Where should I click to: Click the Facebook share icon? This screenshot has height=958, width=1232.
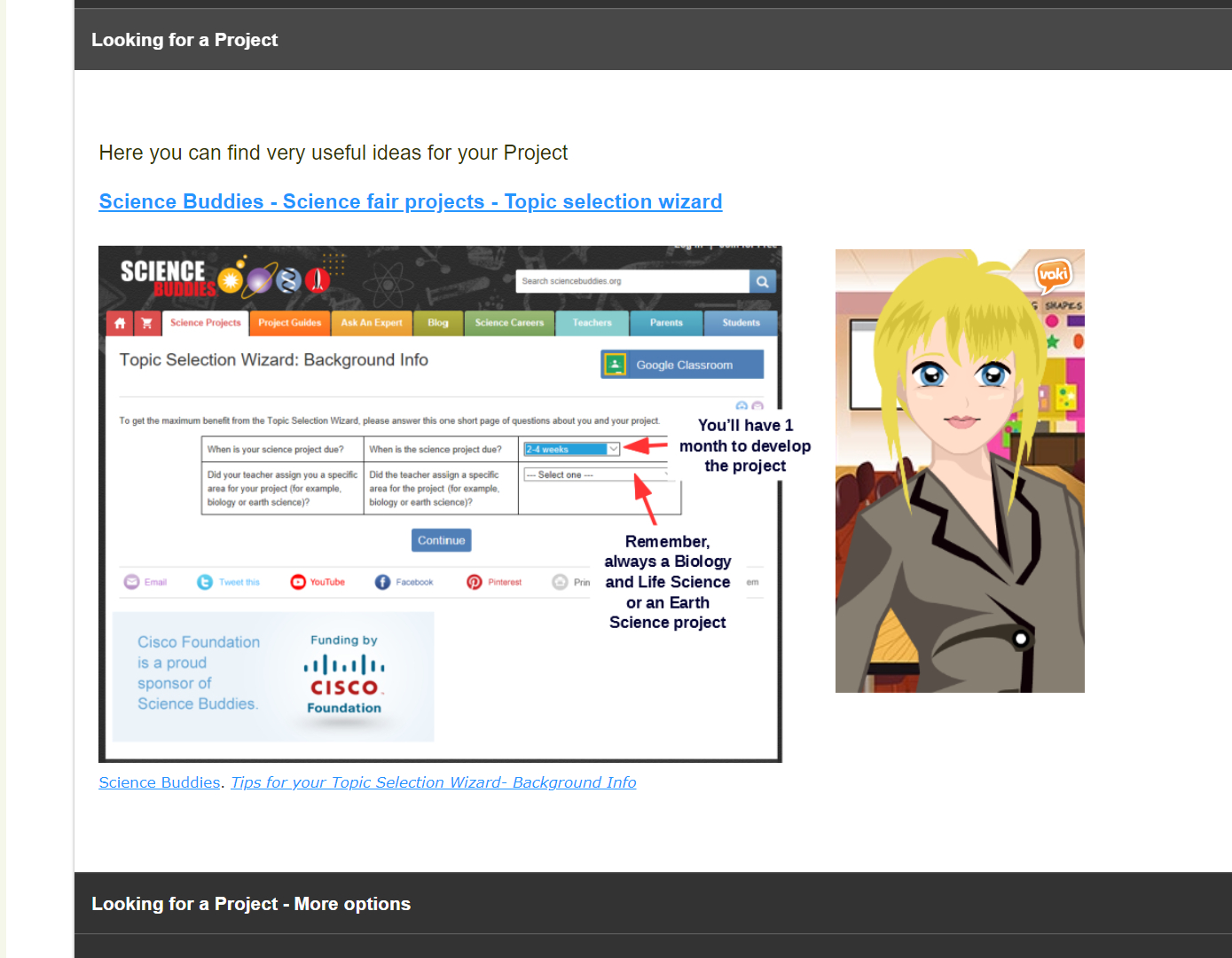coord(382,582)
